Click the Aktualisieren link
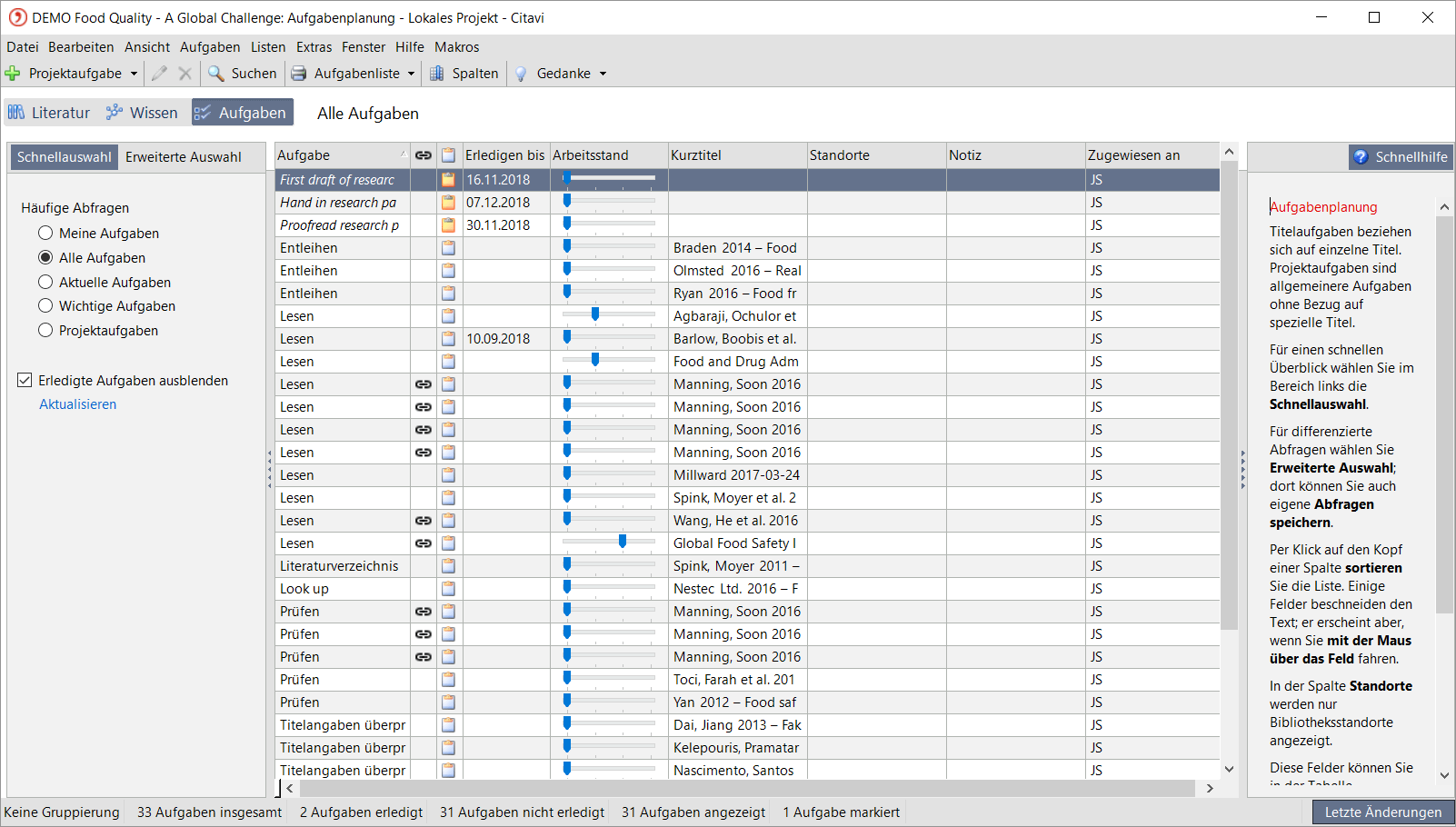The height and width of the screenshot is (827, 1456). coord(78,404)
